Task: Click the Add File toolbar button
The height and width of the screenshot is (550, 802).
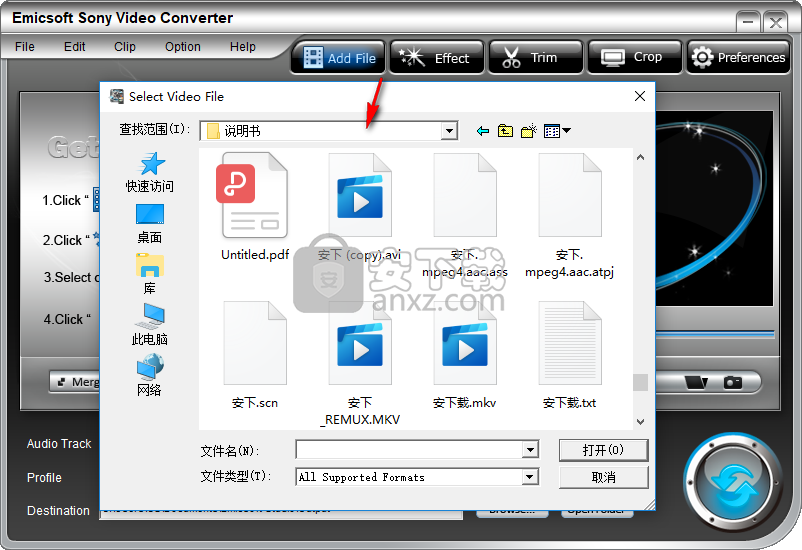Action: 338,58
